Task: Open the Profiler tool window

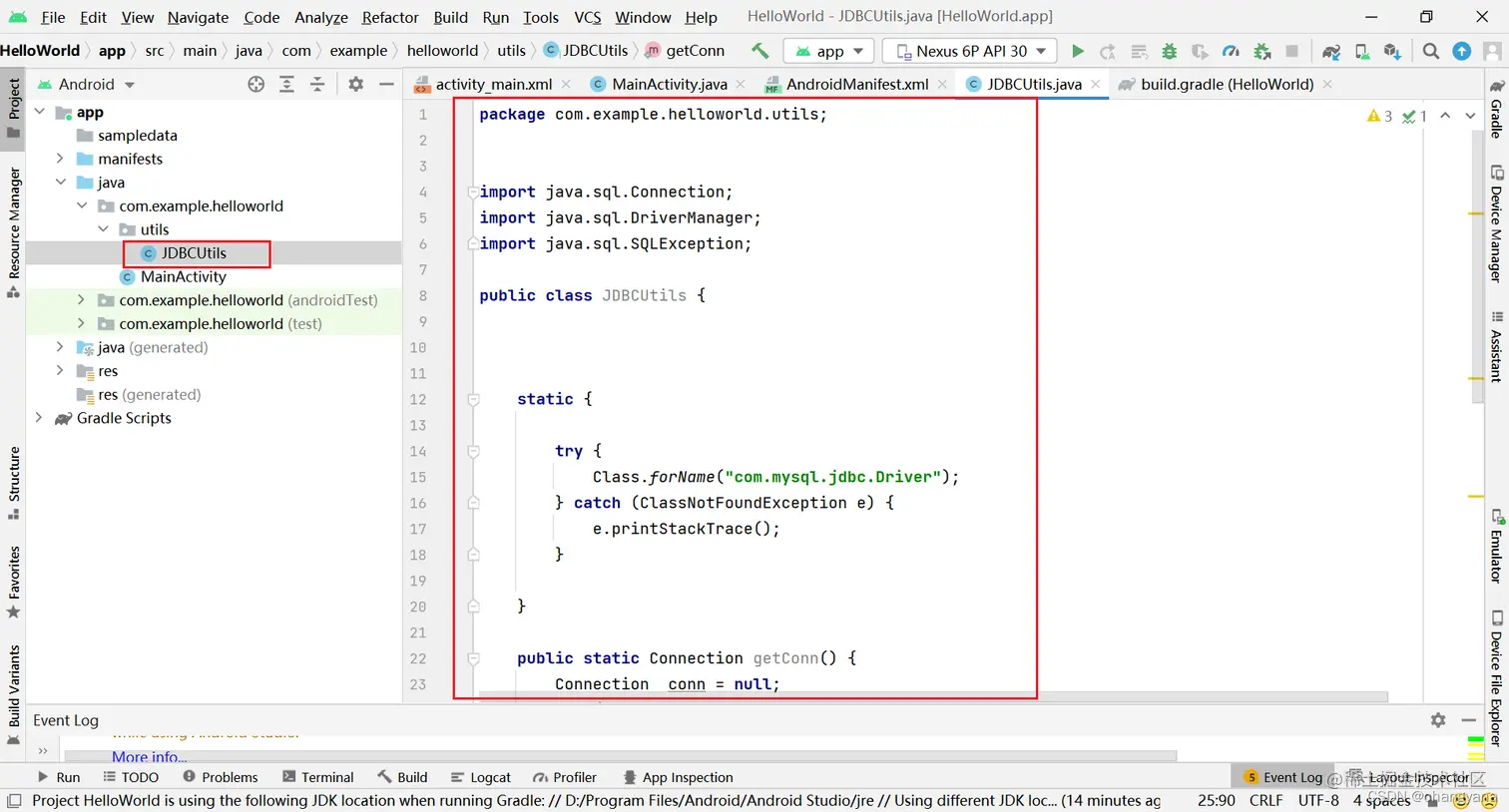Action: coord(565,777)
